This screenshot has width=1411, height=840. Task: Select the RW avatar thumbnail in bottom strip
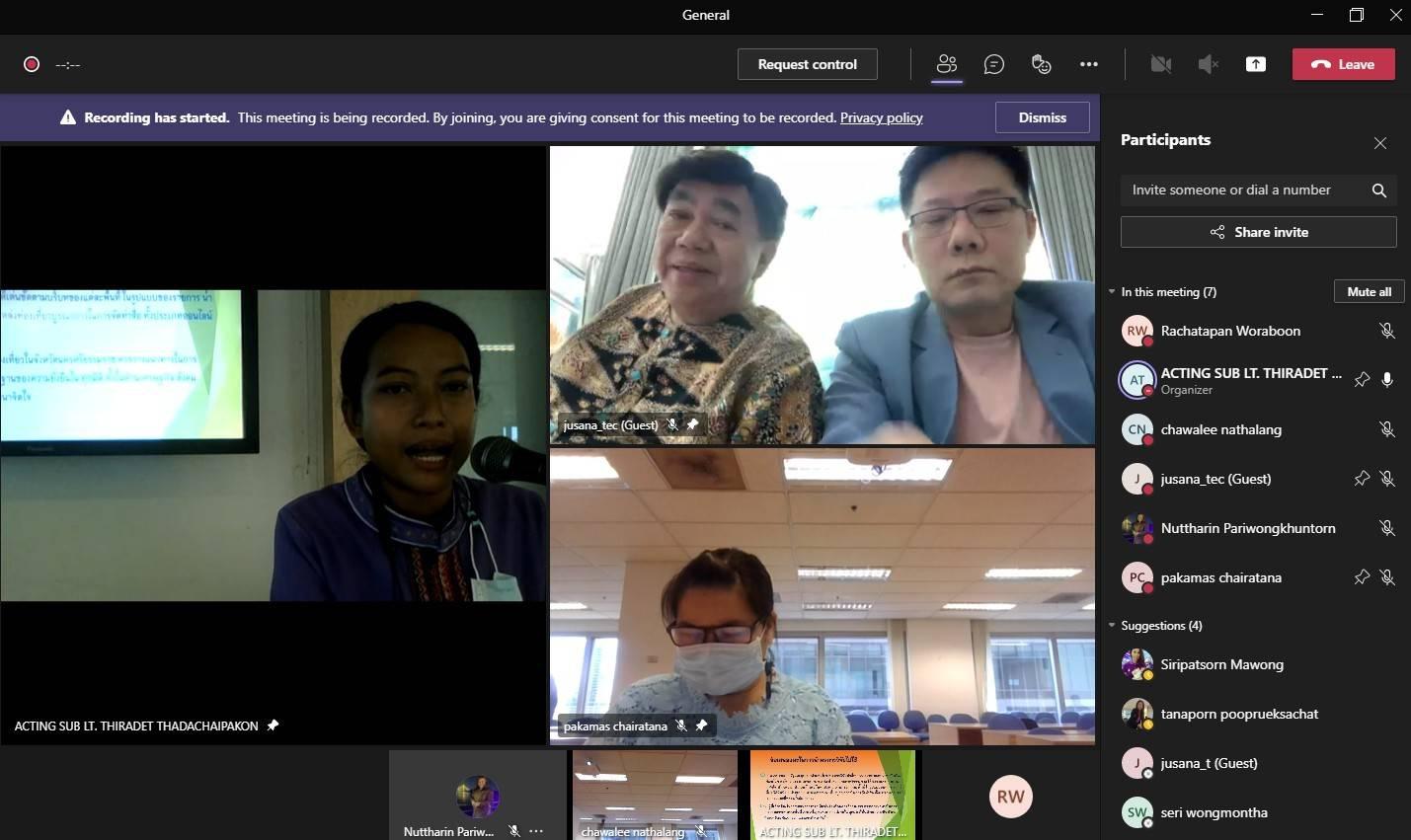click(x=1010, y=797)
